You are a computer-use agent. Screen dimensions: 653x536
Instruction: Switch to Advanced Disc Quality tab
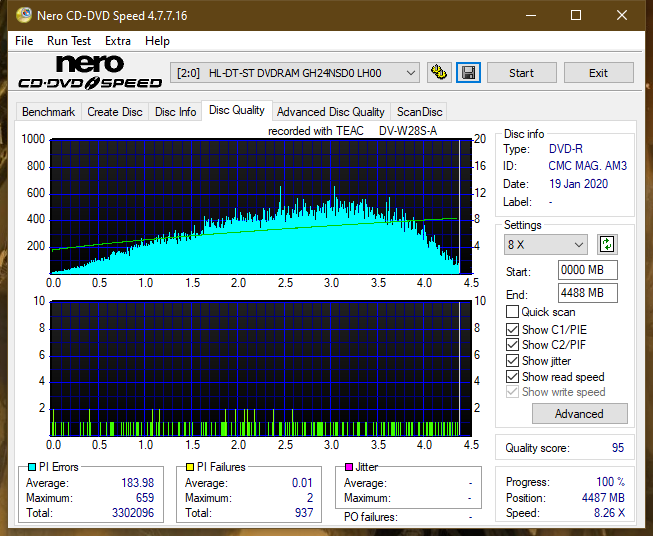331,112
